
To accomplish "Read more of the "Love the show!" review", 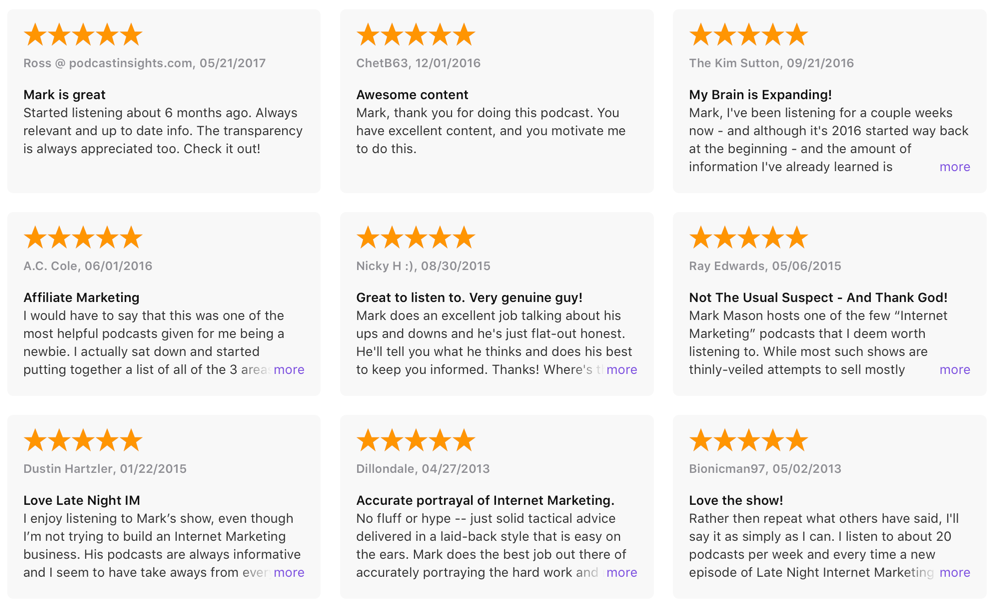I will click(954, 573).
